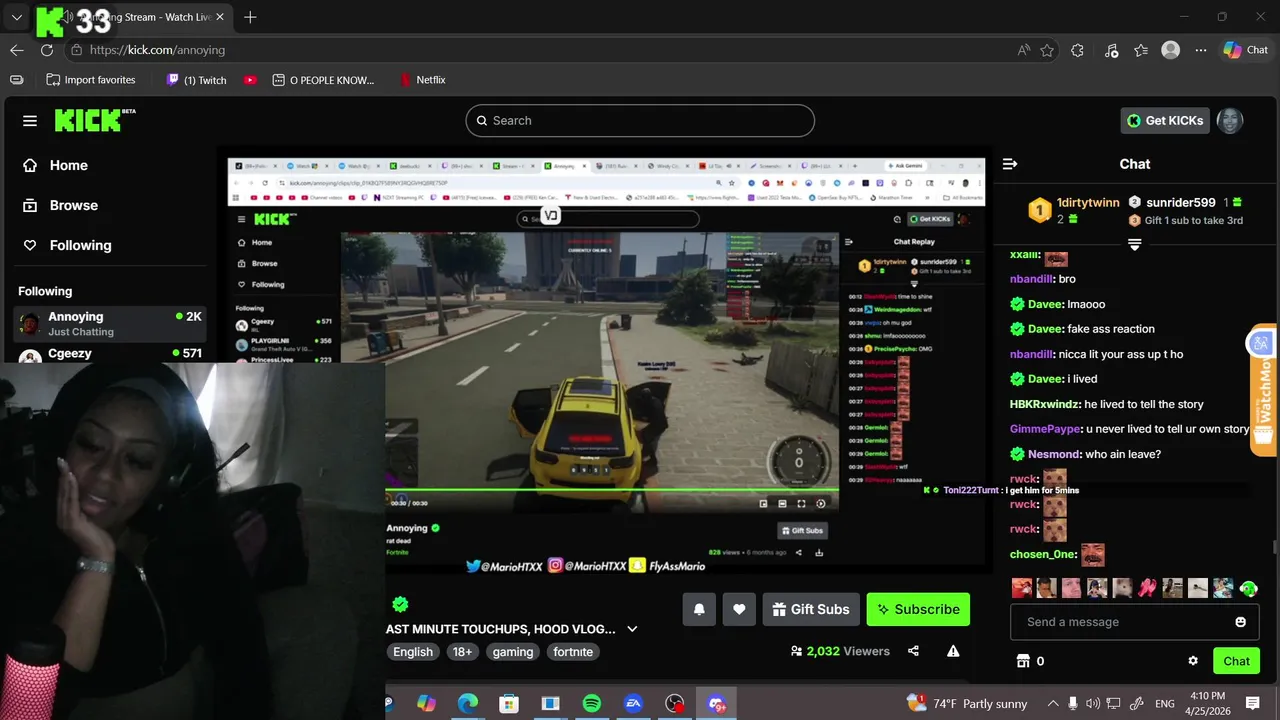Reload the page with the refresh icon
The image size is (1280, 720).
click(x=47, y=50)
